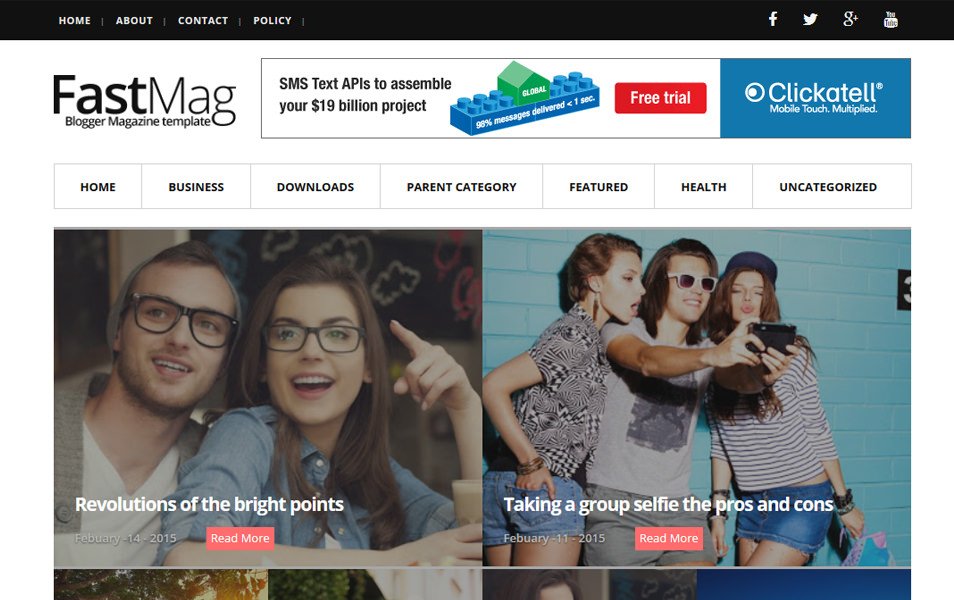
Task: Open the Policy page link
Action: 272,21
